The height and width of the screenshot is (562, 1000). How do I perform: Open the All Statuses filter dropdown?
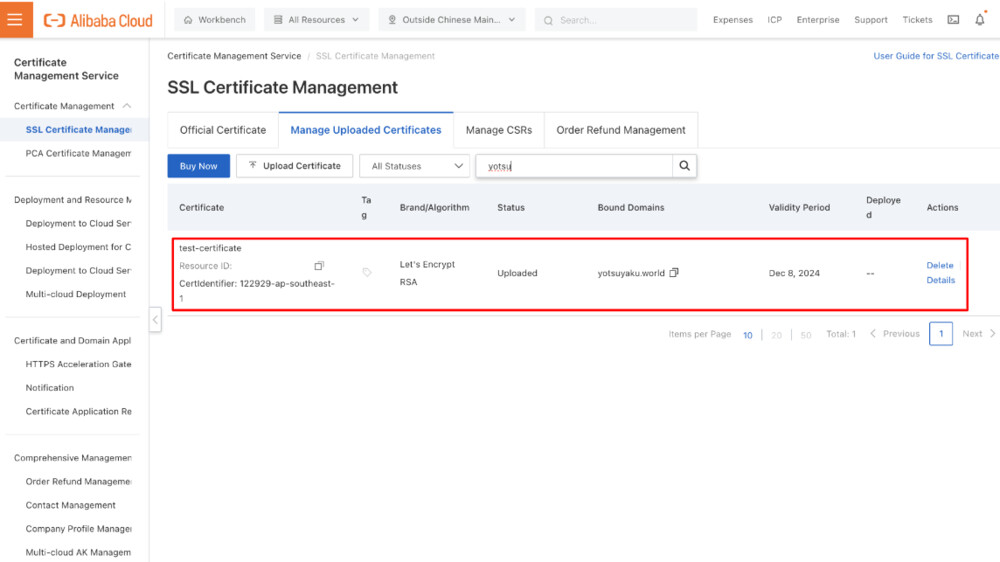(x=415, y=166)
